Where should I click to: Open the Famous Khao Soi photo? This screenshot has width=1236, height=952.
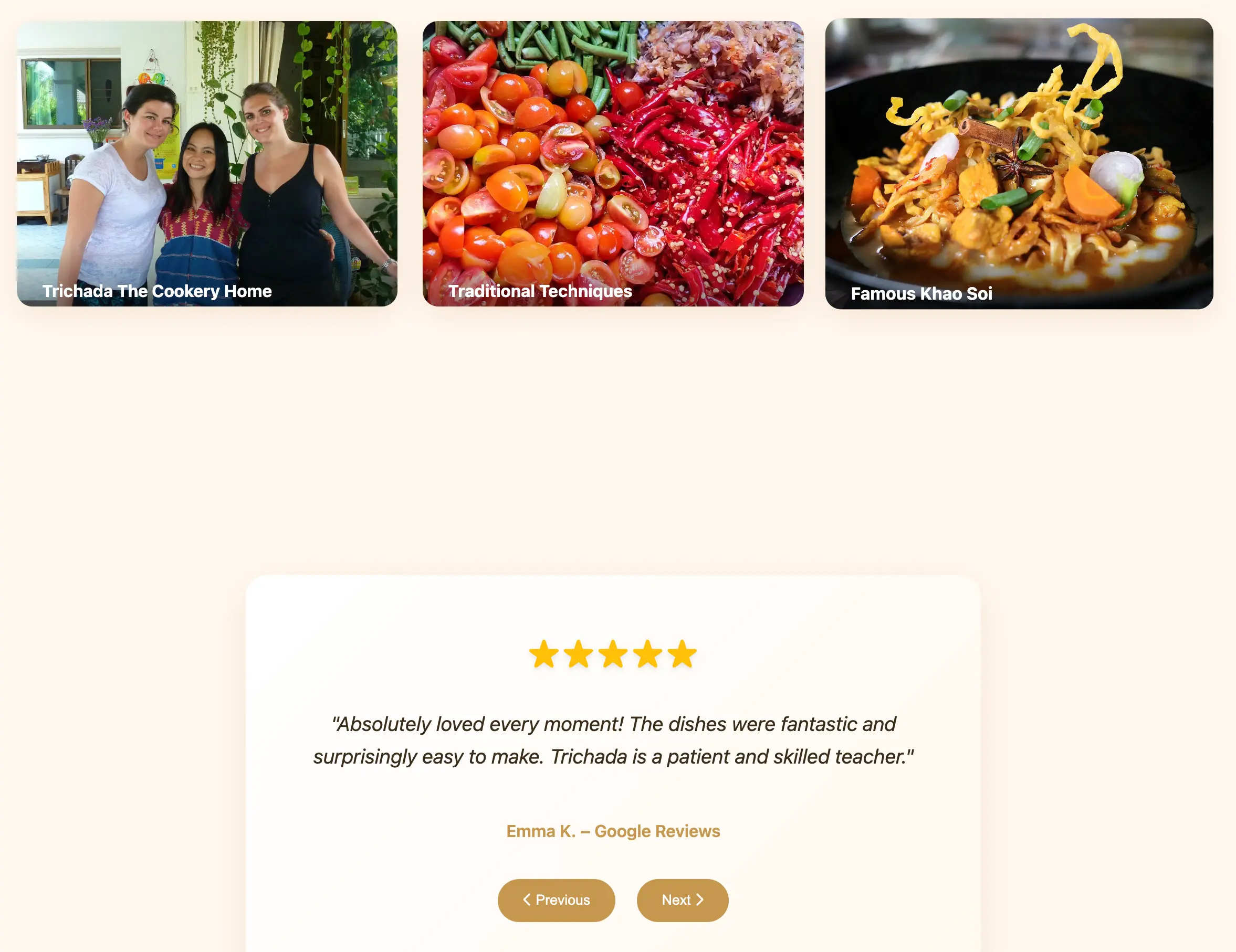click(1019, 163)
